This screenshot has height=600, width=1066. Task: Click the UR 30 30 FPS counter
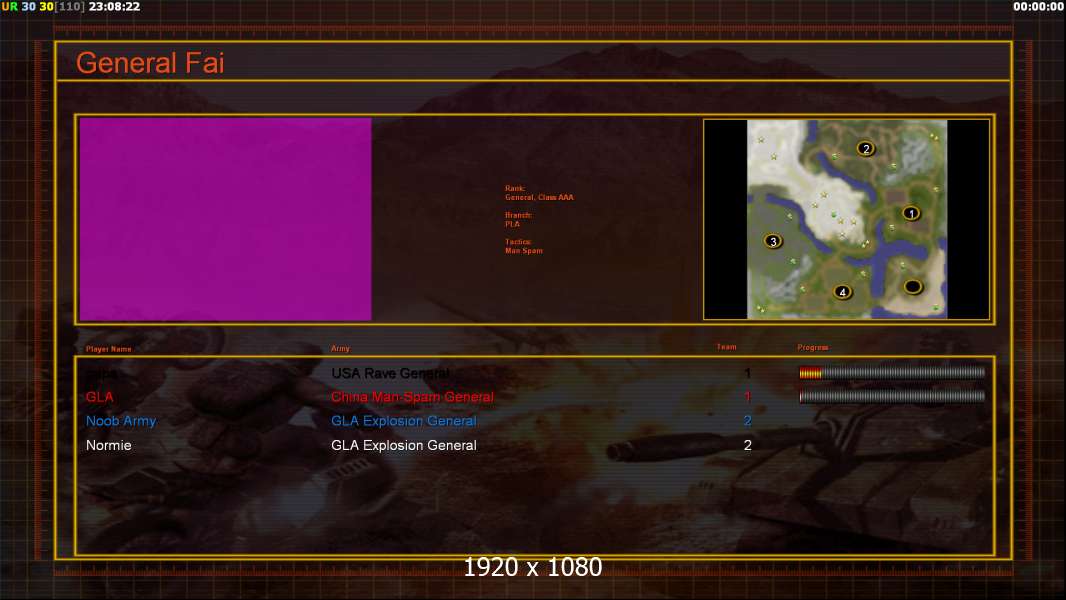click(x=27, y=7)
